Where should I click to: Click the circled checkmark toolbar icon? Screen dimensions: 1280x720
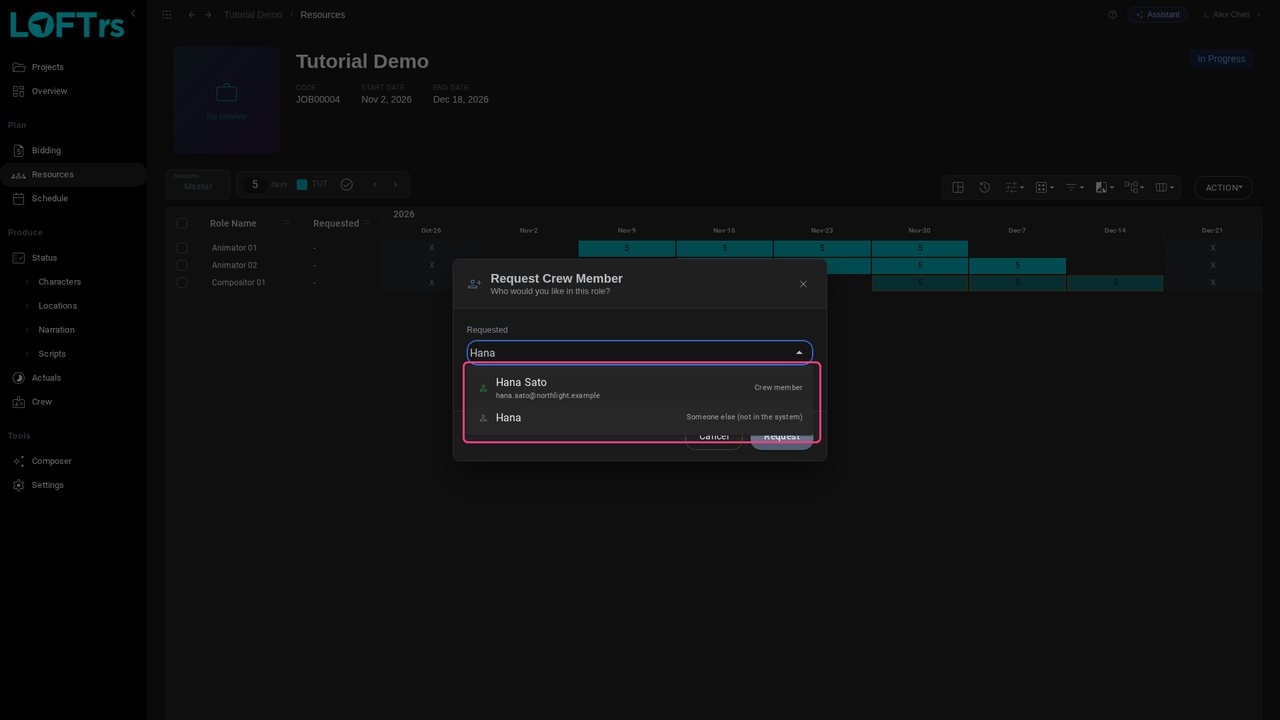(347, 185)
